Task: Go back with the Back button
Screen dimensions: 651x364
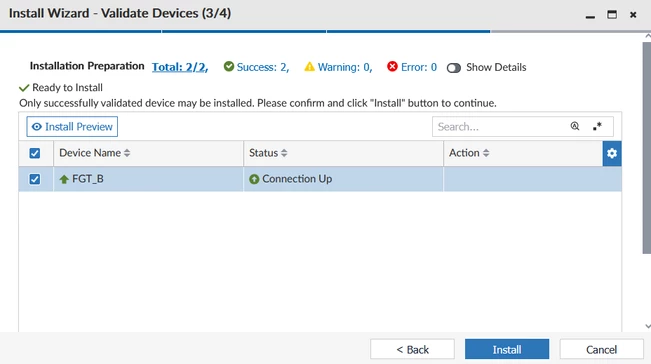Action: pos(412,349)
